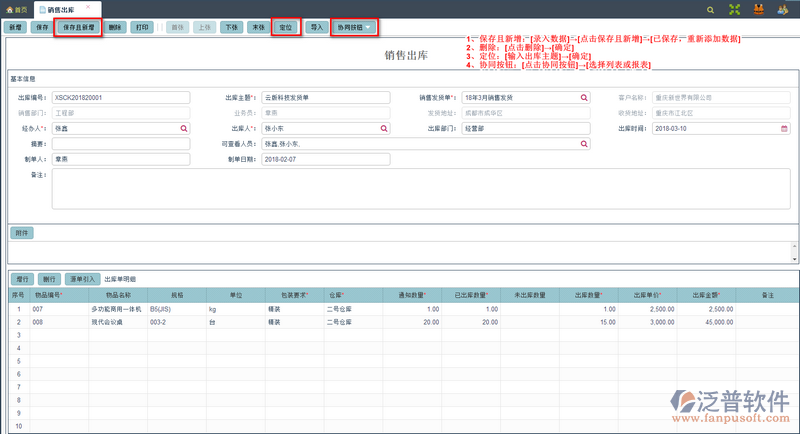Click 保存且新增 to save and add
The height and width of the screenshot is (434, 800).
(x=79, y=28)
